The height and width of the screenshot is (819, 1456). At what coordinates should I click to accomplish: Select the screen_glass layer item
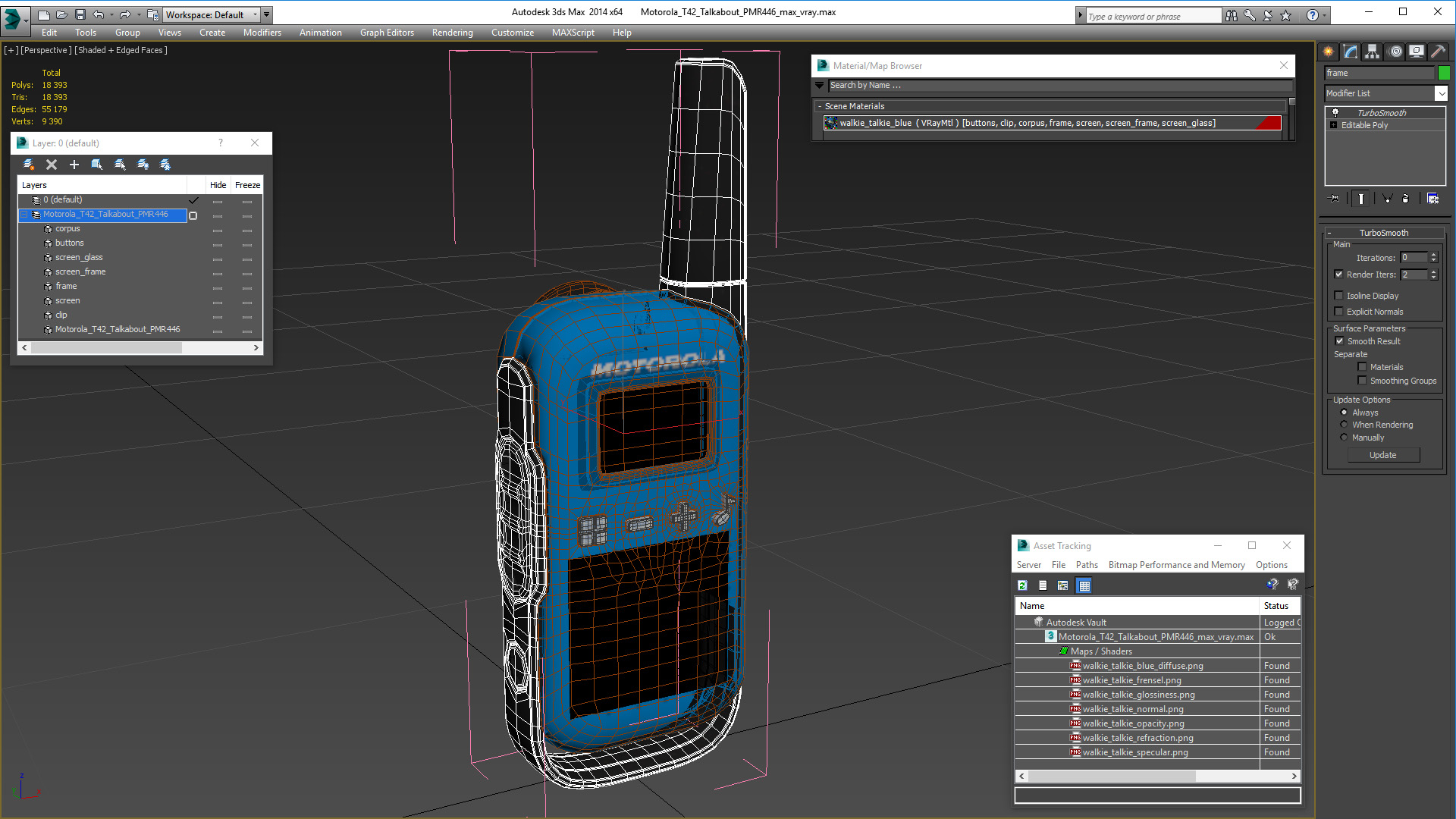coord(79,258)
